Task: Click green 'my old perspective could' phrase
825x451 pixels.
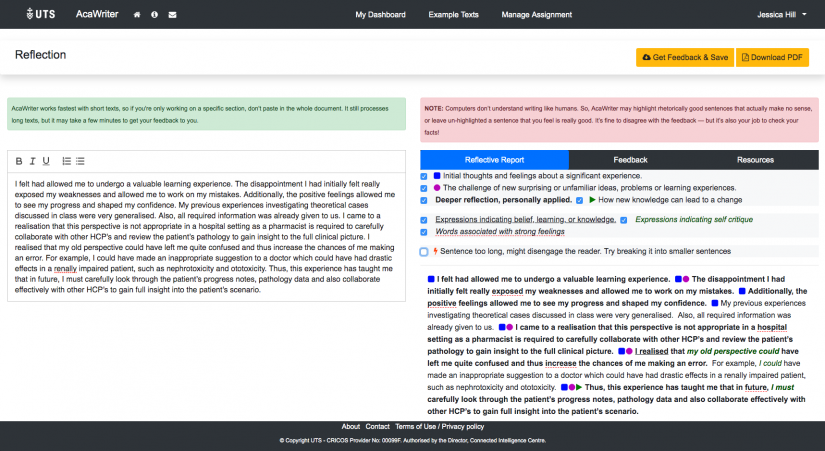Action: pyautogui.click(x=733, y=352)
